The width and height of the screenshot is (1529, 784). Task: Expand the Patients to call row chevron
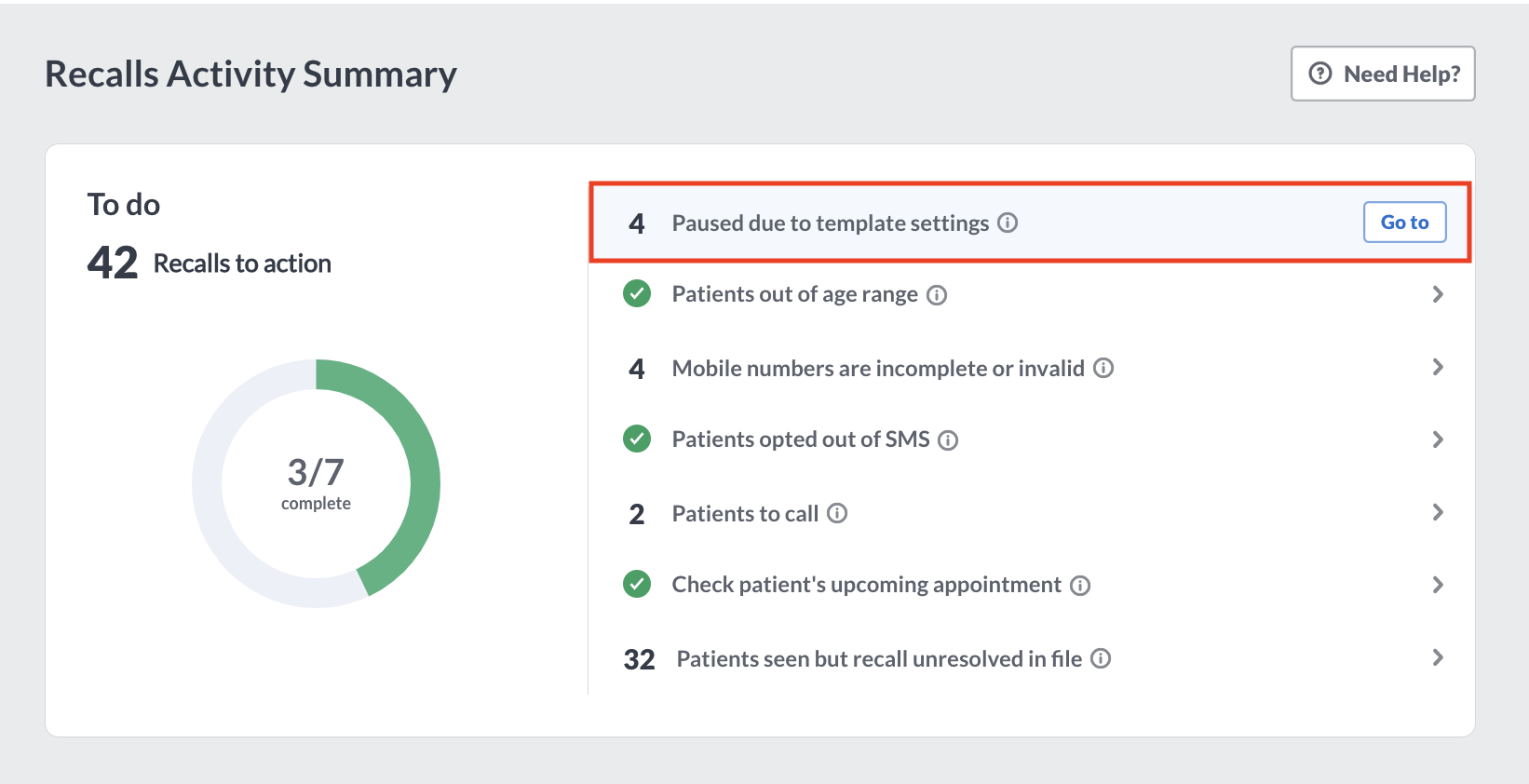click(x=1438, y=512)
